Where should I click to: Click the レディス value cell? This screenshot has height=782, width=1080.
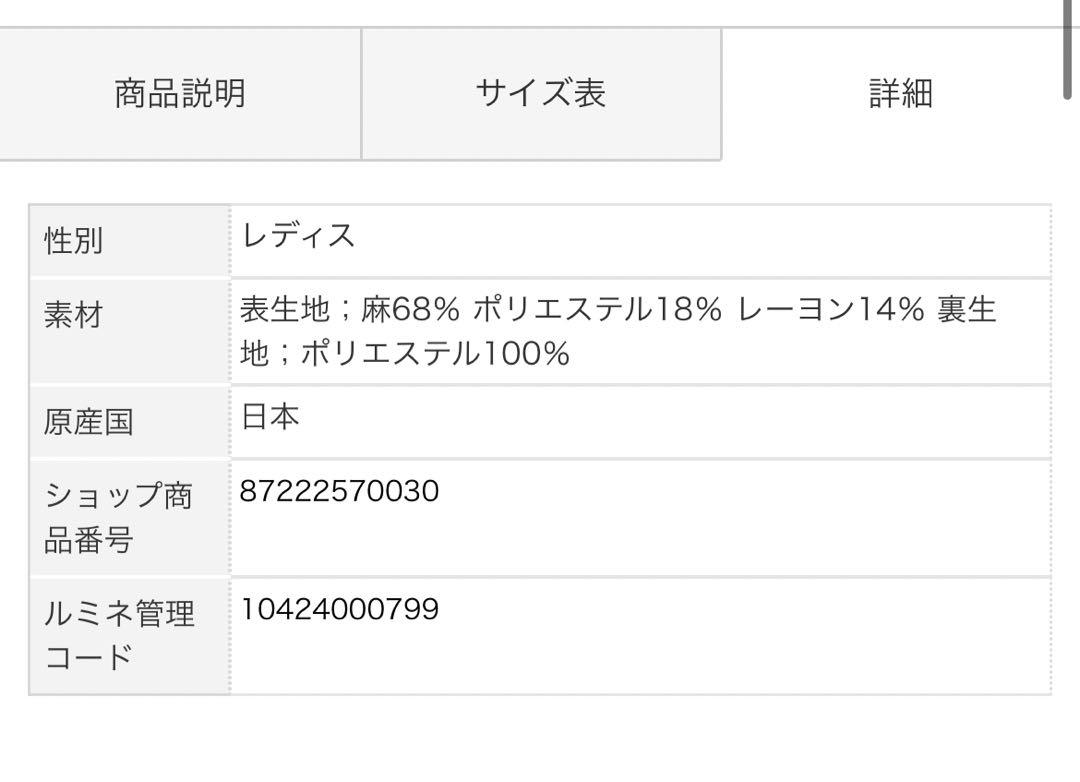point(641,241)
